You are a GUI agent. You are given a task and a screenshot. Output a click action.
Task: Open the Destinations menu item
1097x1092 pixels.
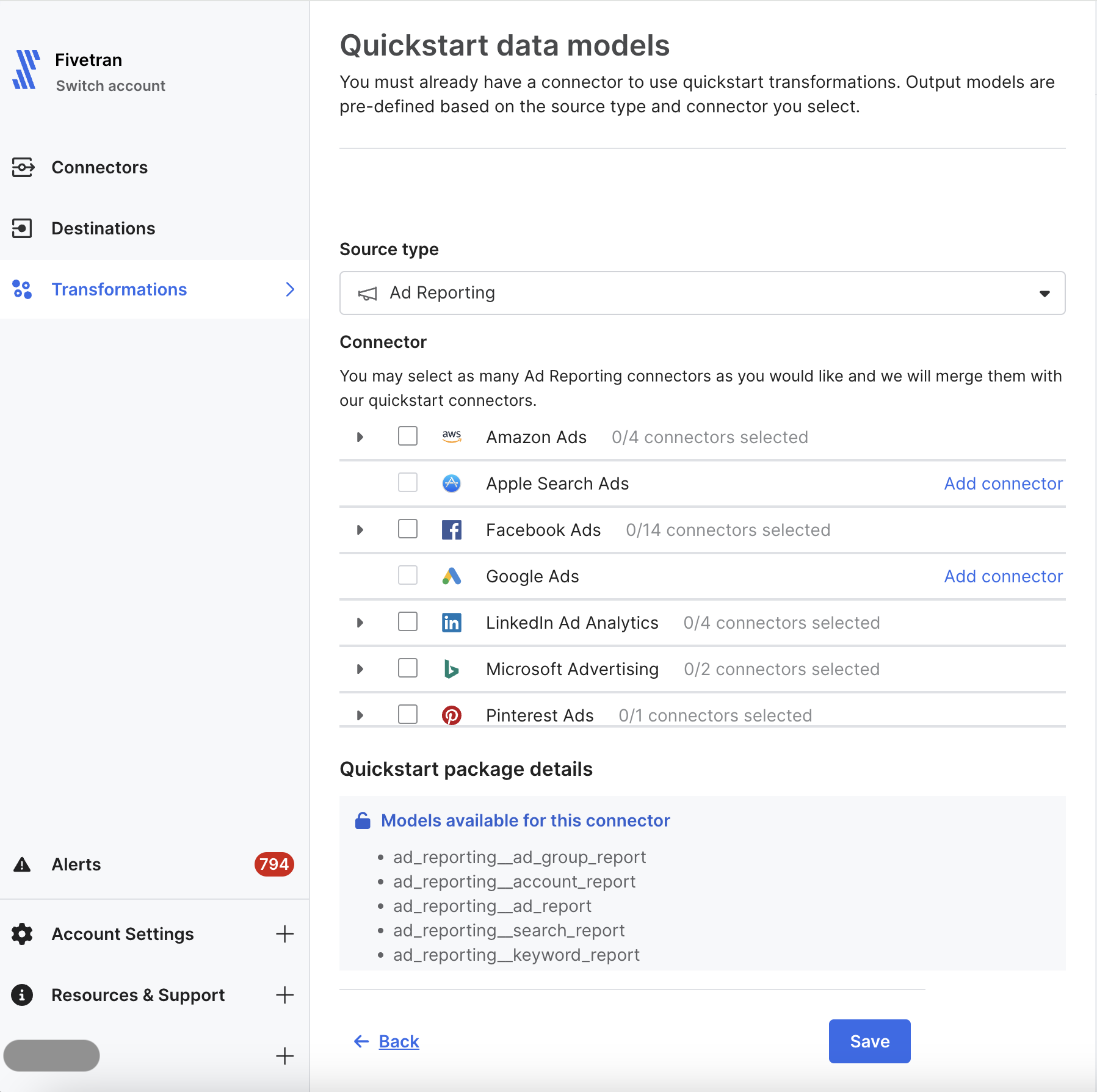(x=154, y=228)
